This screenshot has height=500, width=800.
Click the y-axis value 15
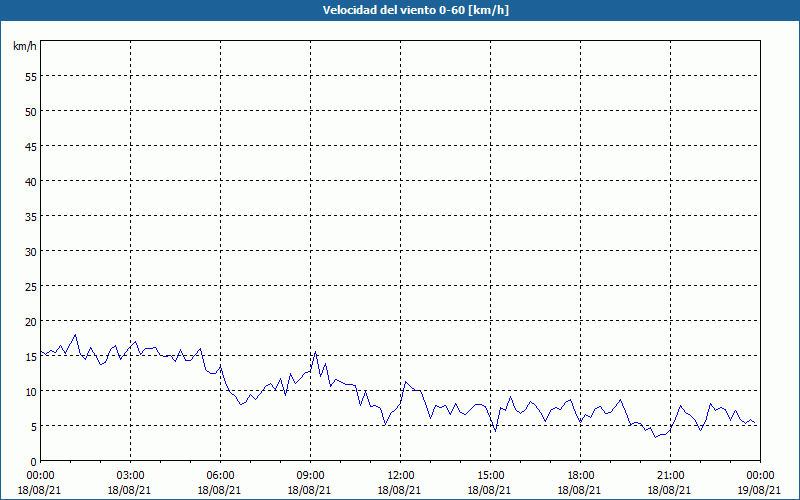(x=31, y=356)
